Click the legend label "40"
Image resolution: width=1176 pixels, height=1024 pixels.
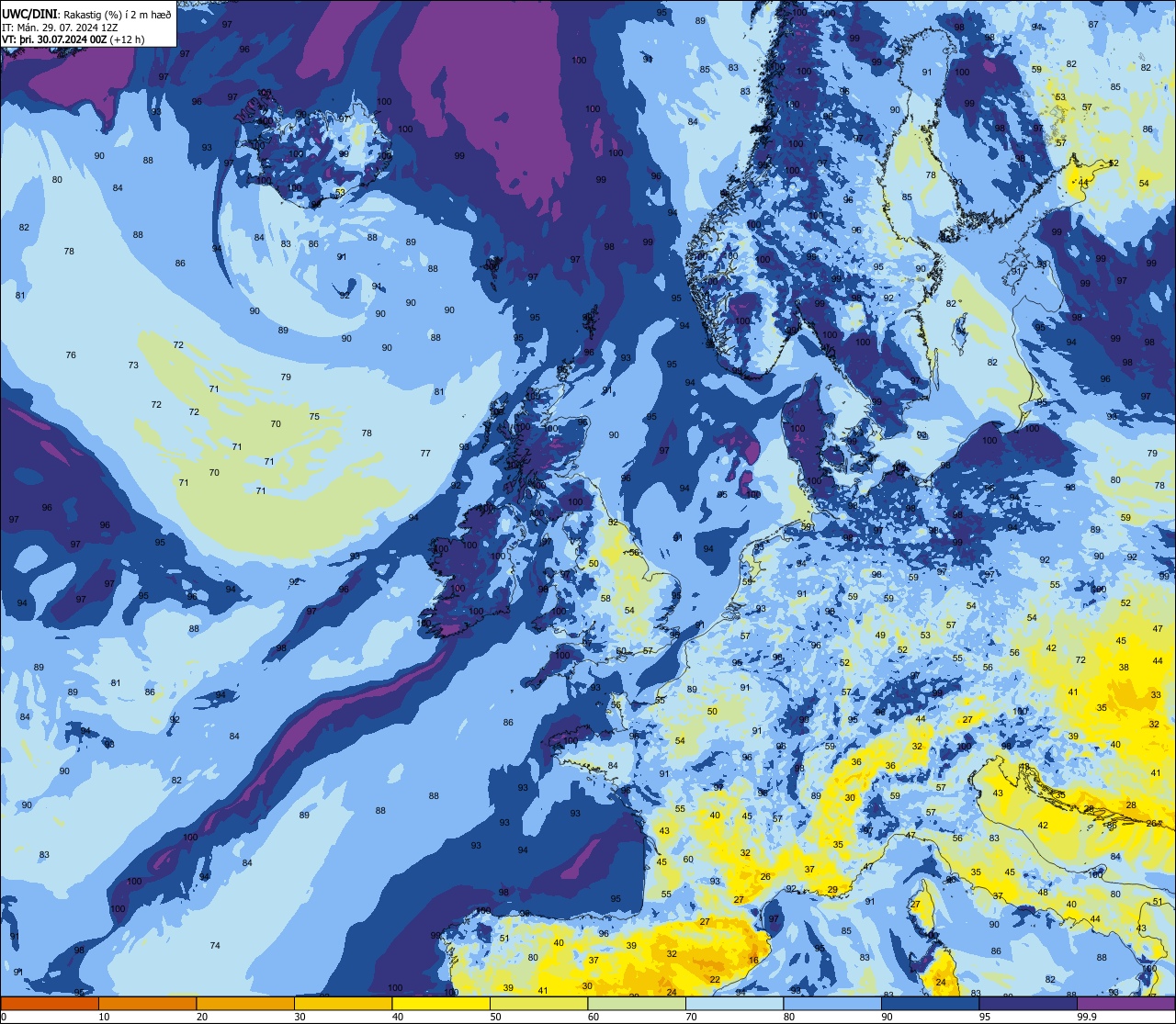pos(397,1016)
